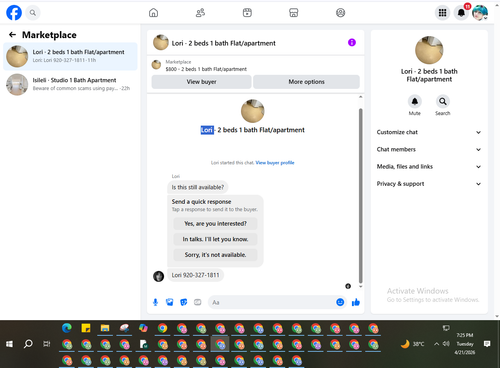Viewport: 500px width, 368px height.
Task: Open the sticker picker icon
Action: click(184, 302)
